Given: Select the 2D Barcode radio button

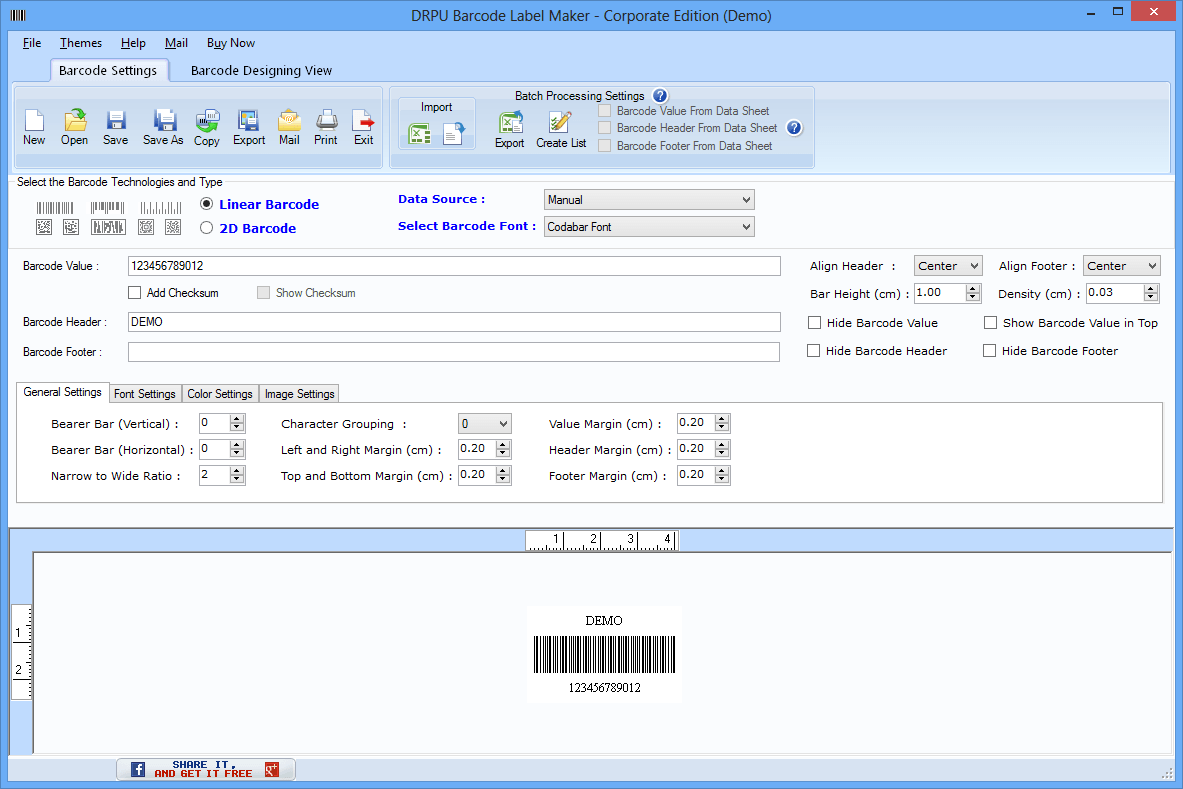Looking at the screenshot, I should pyautogui.click(x=207, y=228).
